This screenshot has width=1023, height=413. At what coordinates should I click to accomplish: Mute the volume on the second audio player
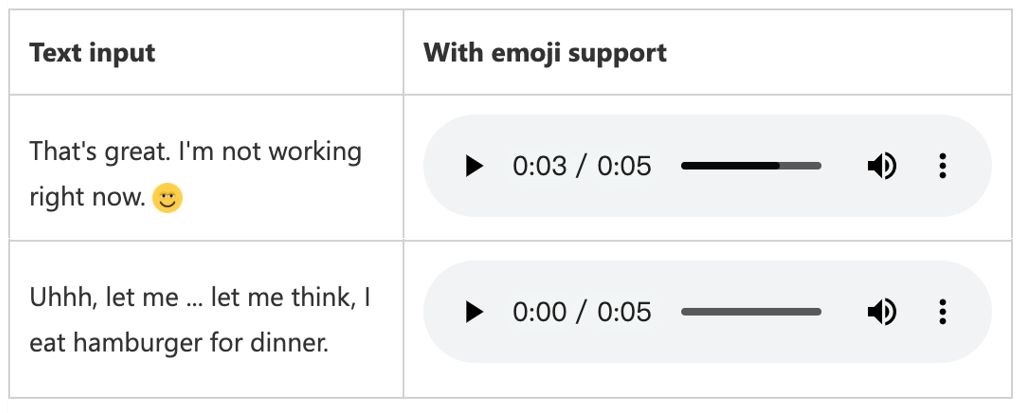click(881, 312)
